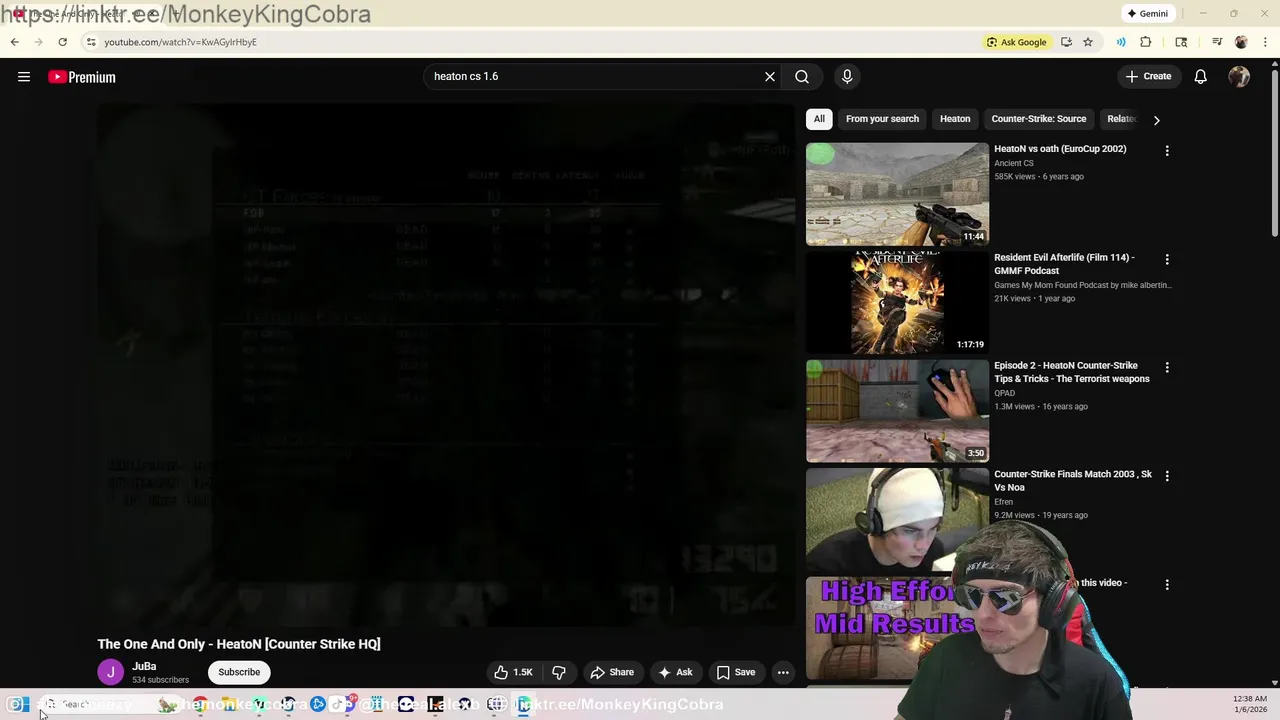Viewport: 1280px width, 720px height.
Task: Open Gemini in Chrome
Action: pos(1148,13)
